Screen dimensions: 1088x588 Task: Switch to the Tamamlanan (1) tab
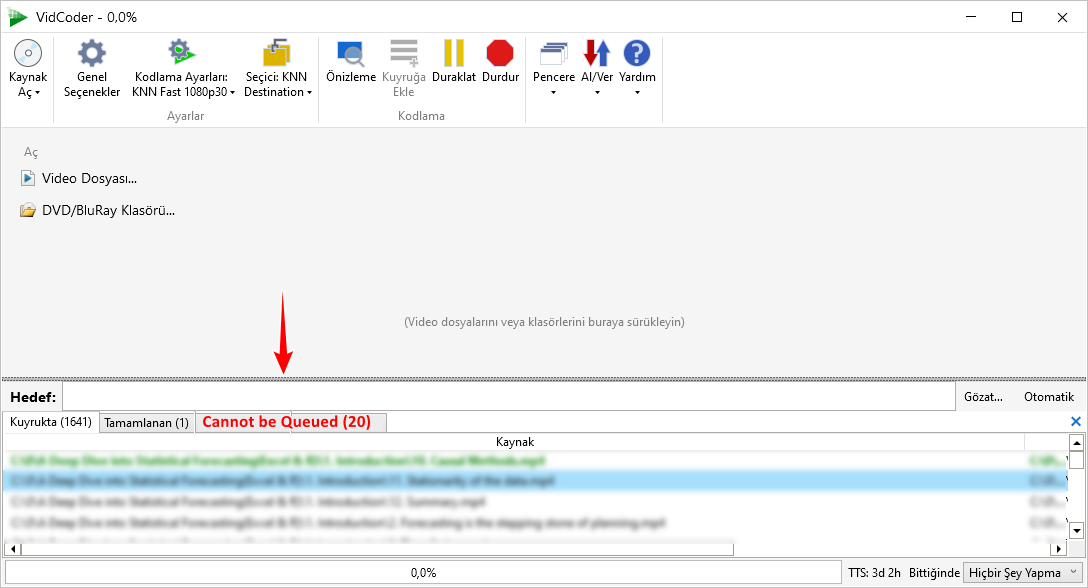click(146, 423)
